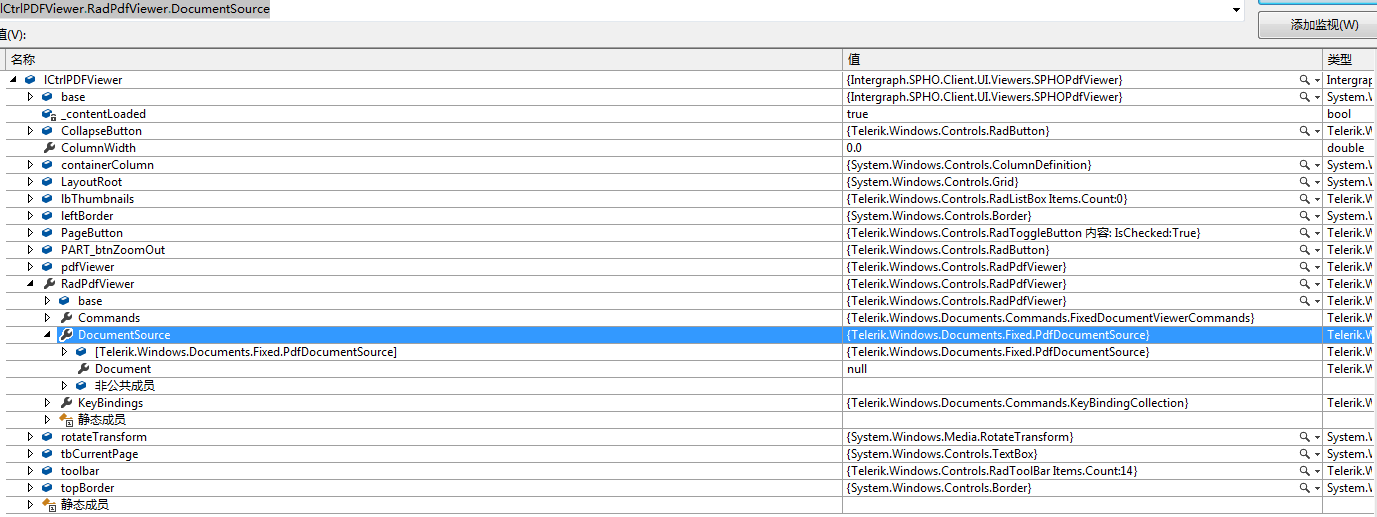Click the locked field icon beside _contentLoaded
The height and width of the screenshot is (517, 1377).
[x=49, y=114]
